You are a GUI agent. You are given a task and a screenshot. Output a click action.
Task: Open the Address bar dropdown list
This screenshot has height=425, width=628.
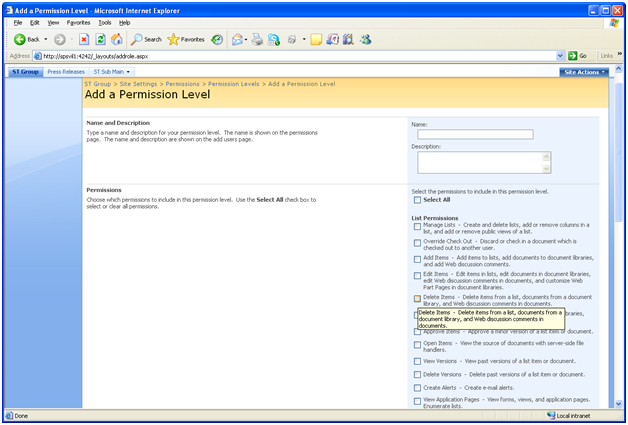560,56
